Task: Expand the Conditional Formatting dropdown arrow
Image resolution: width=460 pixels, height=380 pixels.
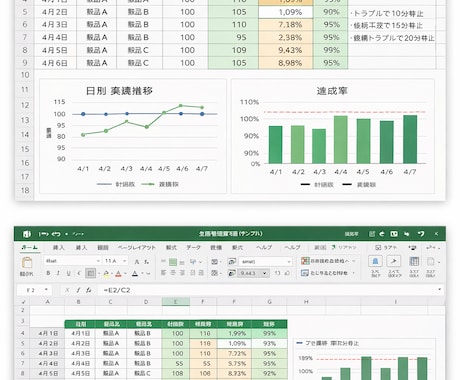Action: coord(354,261)
